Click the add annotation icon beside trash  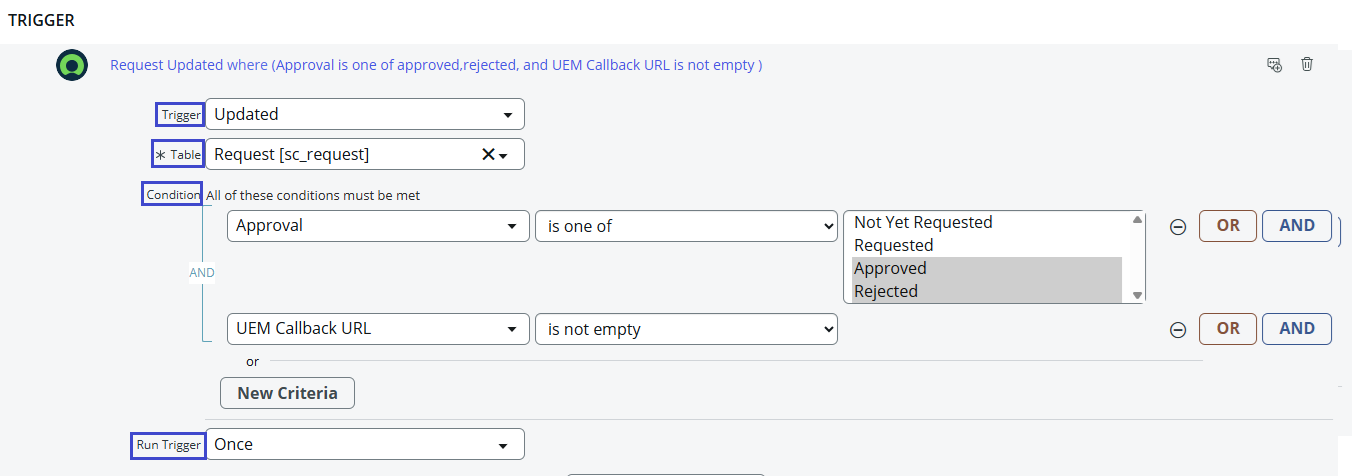(1274, 64)
